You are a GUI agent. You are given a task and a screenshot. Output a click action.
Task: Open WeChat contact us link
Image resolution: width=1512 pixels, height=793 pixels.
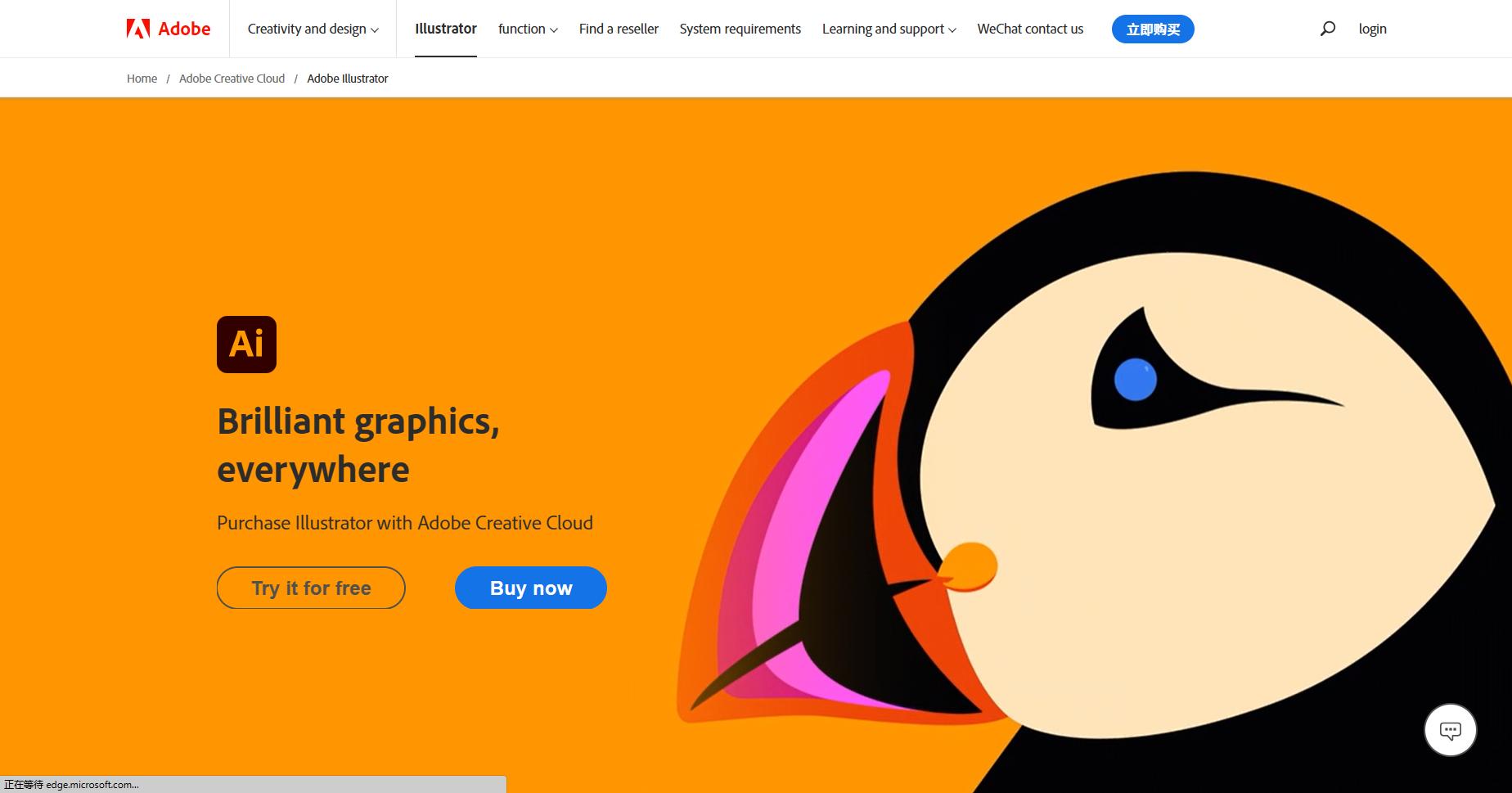1030,29
